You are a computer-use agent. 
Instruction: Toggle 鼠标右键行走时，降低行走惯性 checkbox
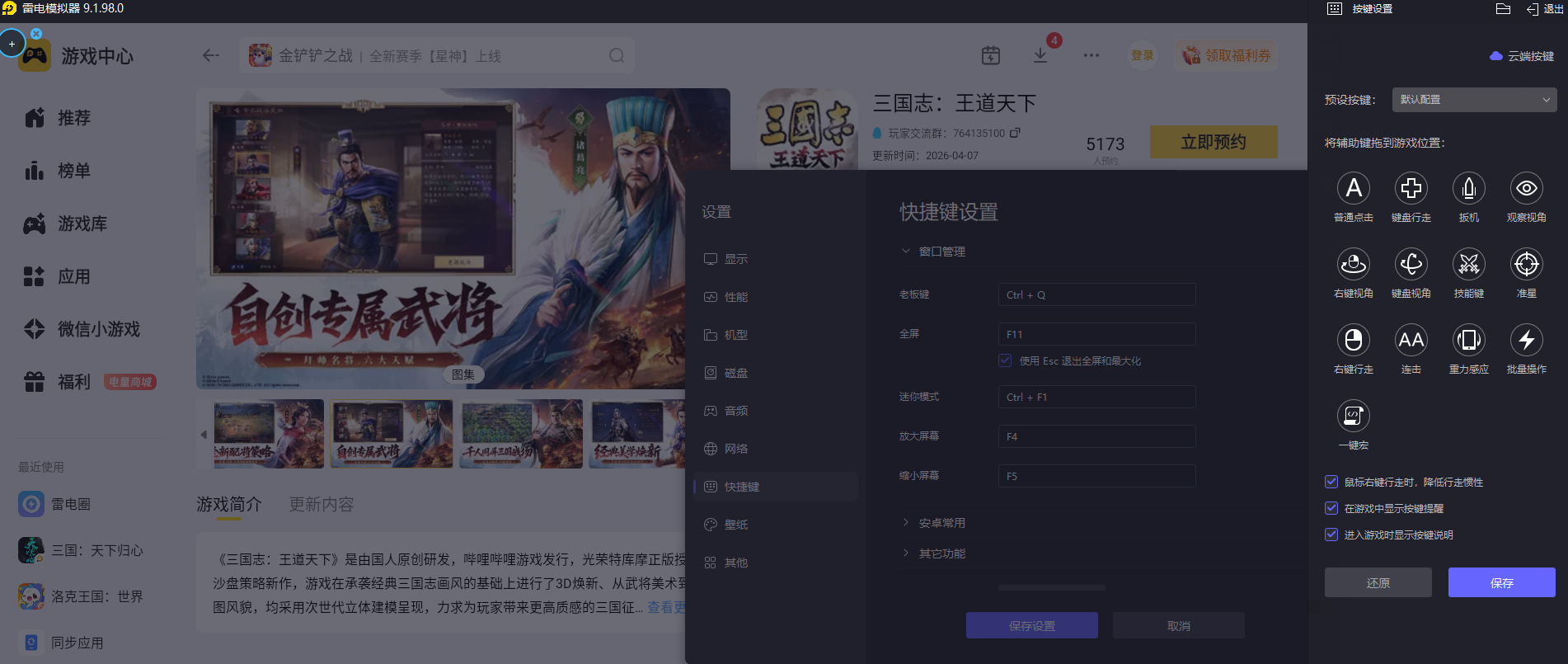[x=1331, y=482]
